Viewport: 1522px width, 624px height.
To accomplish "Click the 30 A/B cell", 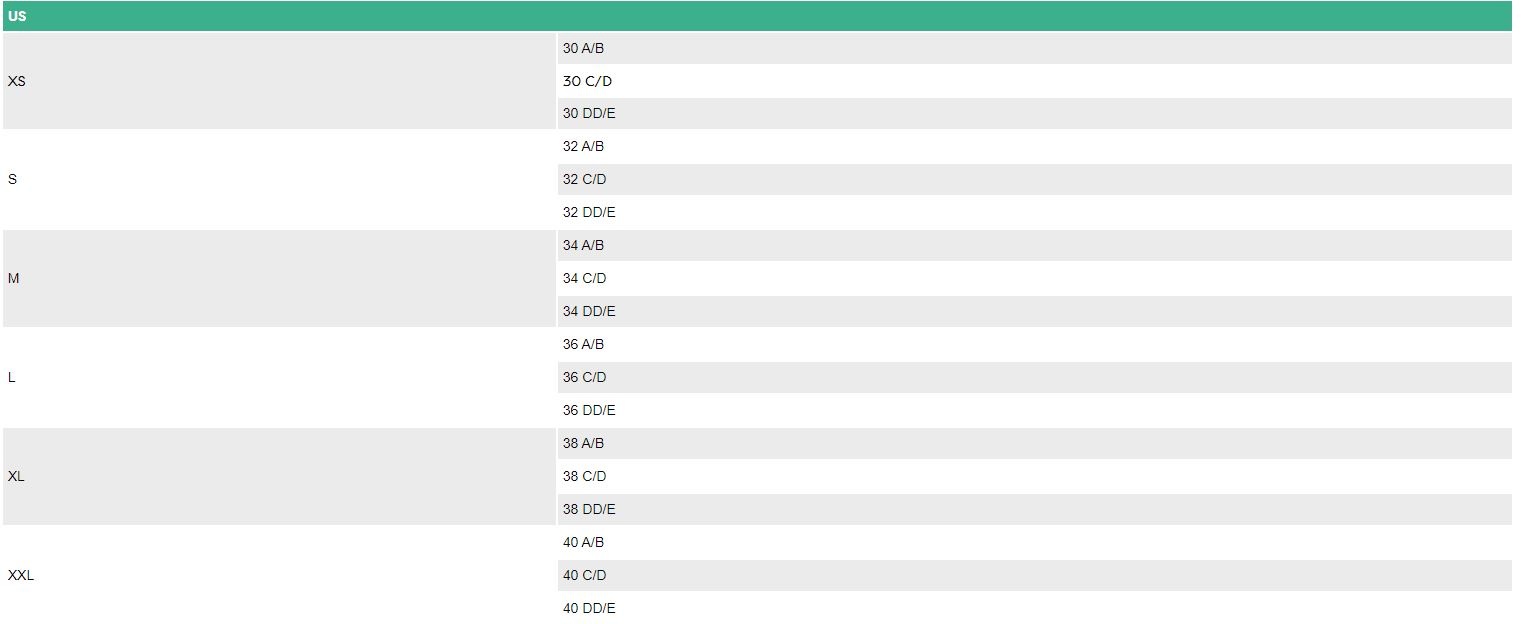I will tap(1035, 48).
